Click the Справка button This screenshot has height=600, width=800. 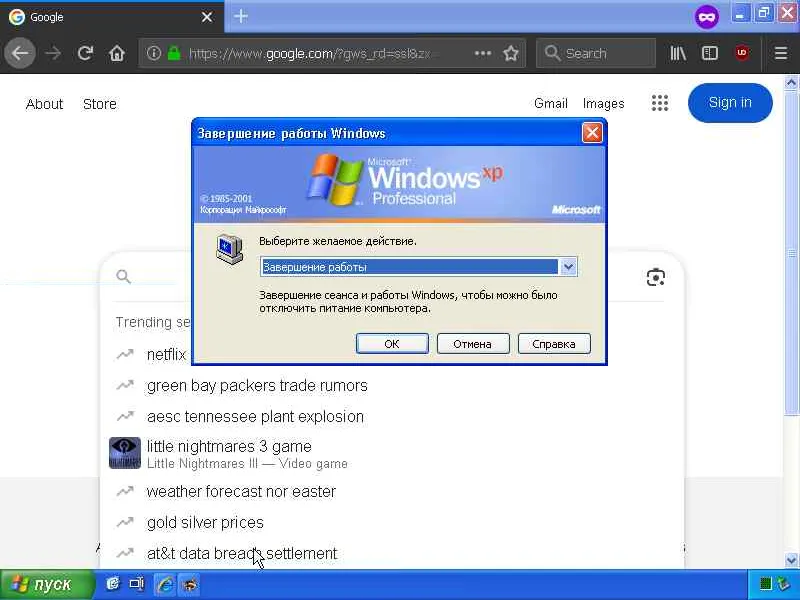click(554, 343)
